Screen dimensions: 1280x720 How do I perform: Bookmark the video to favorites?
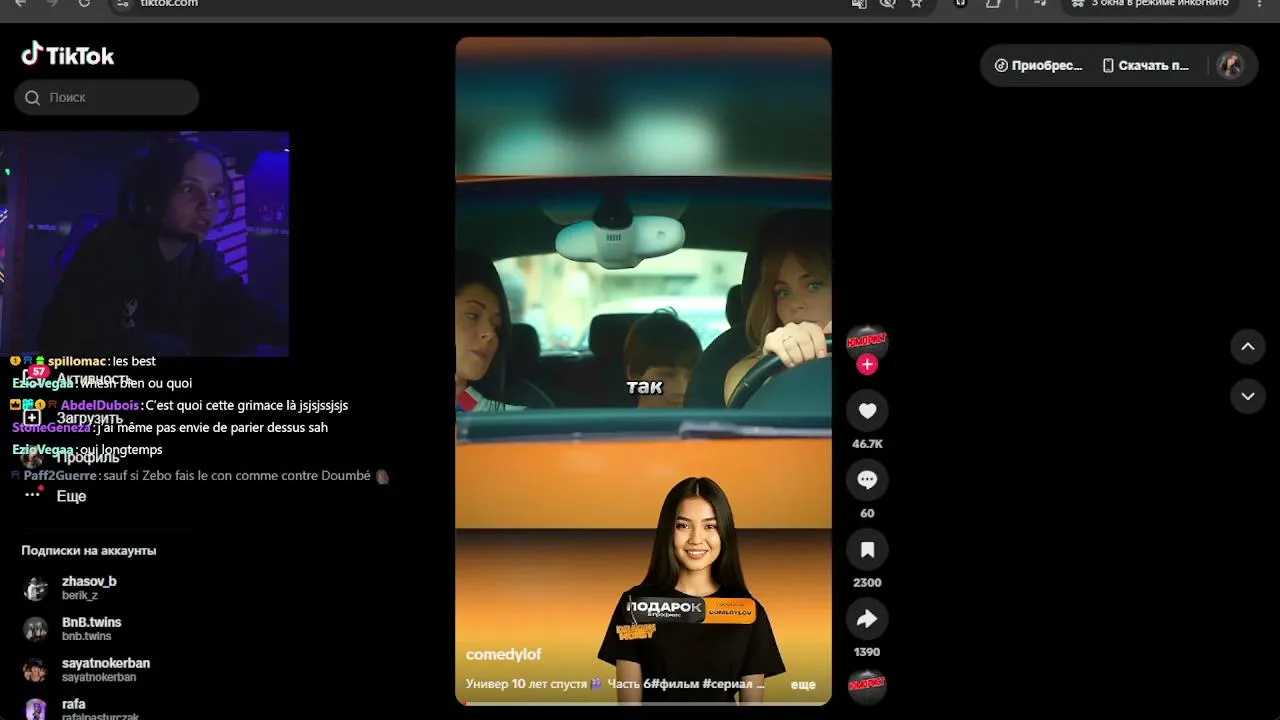(867, 549)
